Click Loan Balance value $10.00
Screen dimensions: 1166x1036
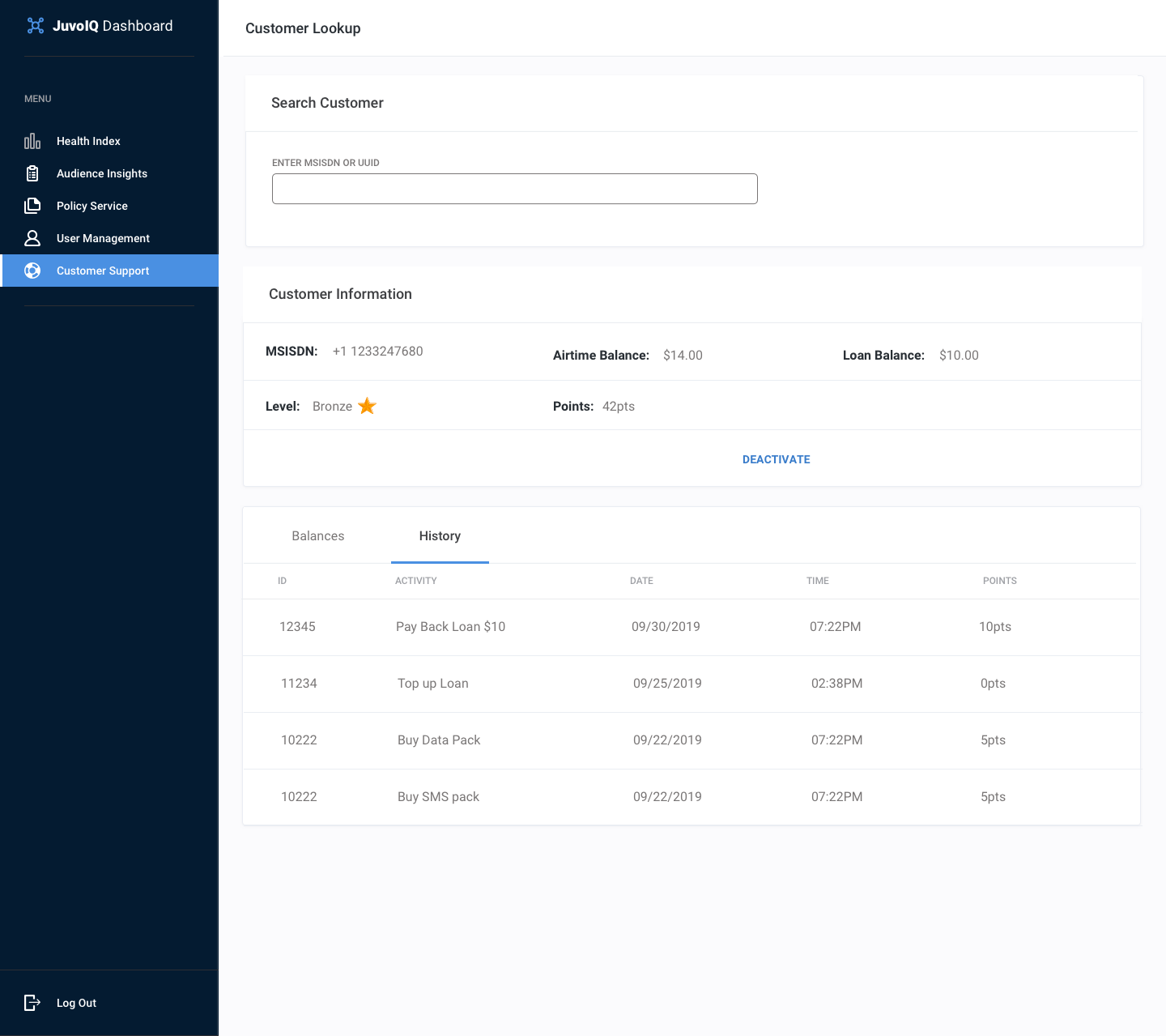point(959,356)
